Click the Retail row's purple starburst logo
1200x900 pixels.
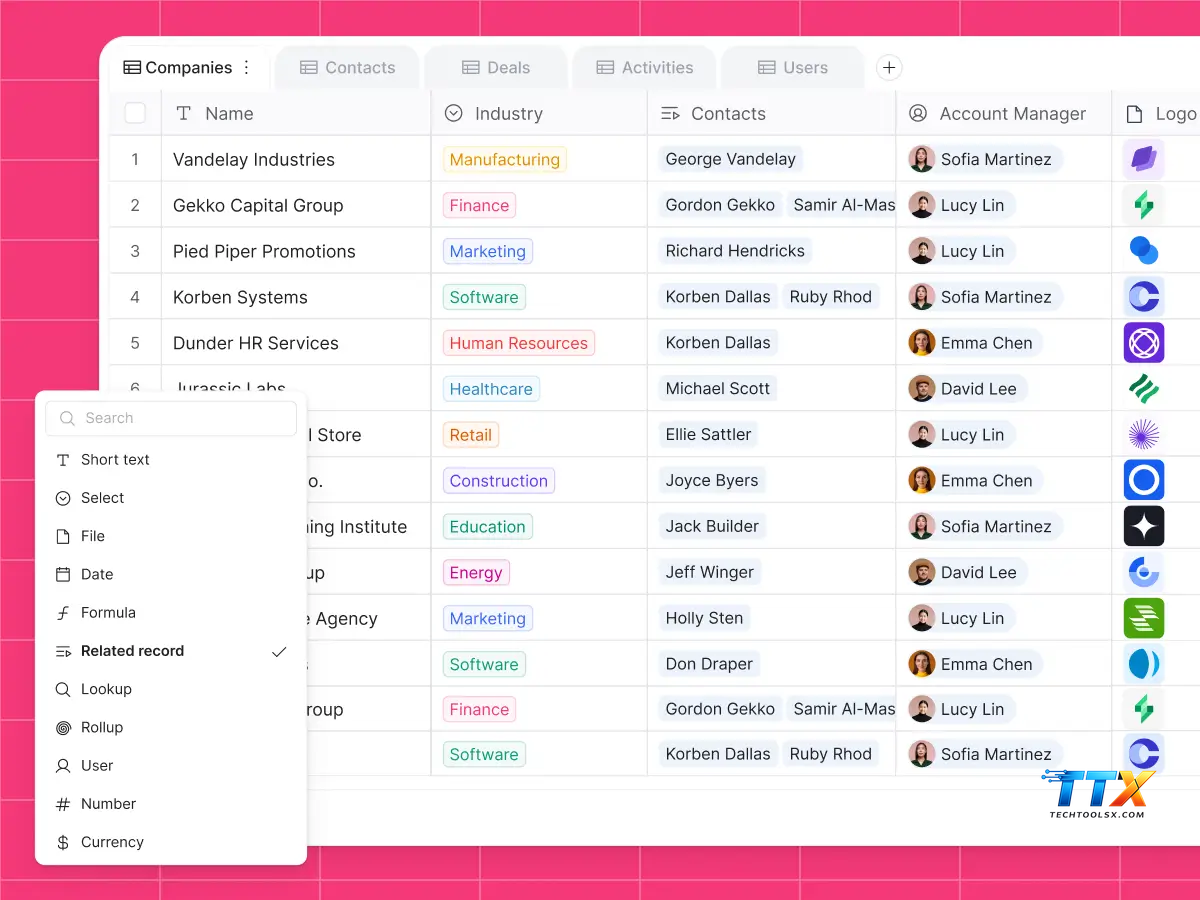coord(1143,435)
